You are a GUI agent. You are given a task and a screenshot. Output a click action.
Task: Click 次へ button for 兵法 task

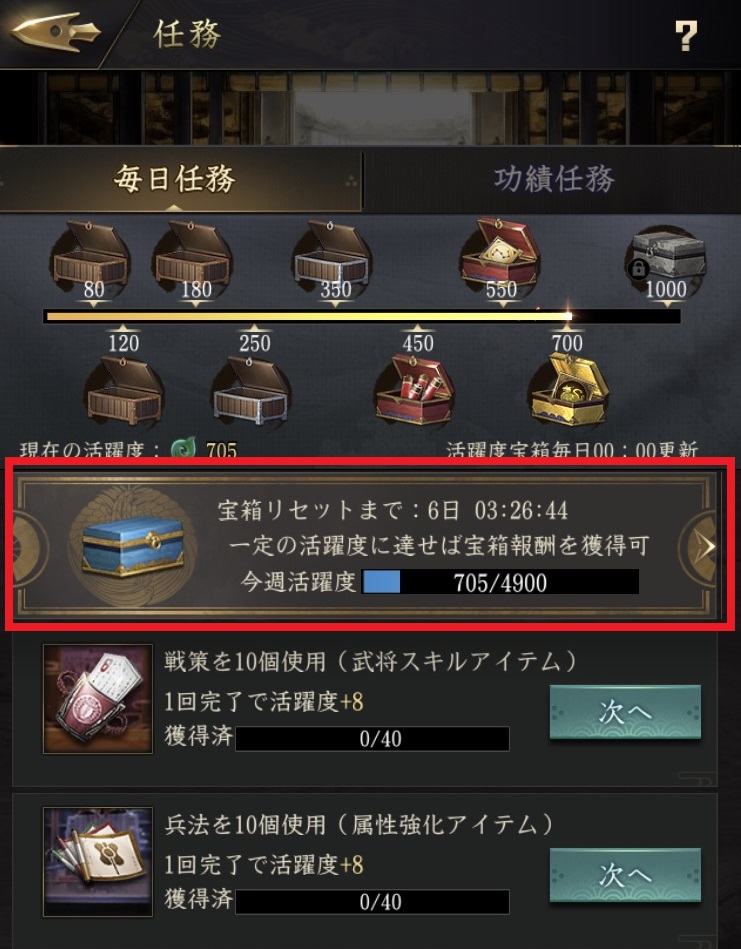click(625, 875)
